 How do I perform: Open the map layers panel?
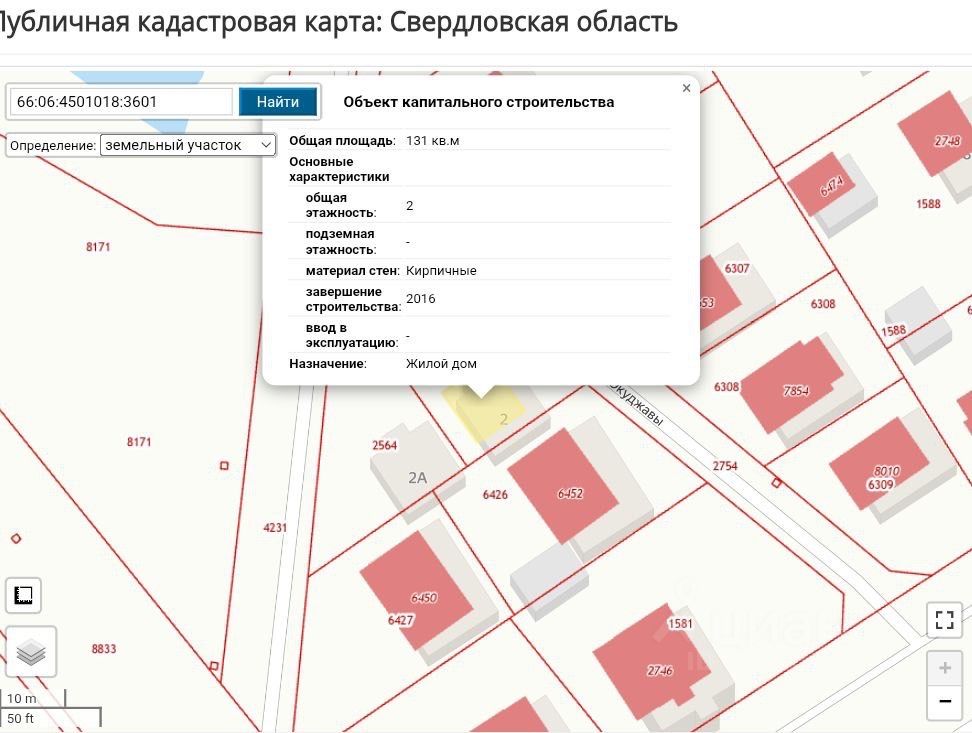(x=31, y=652)
